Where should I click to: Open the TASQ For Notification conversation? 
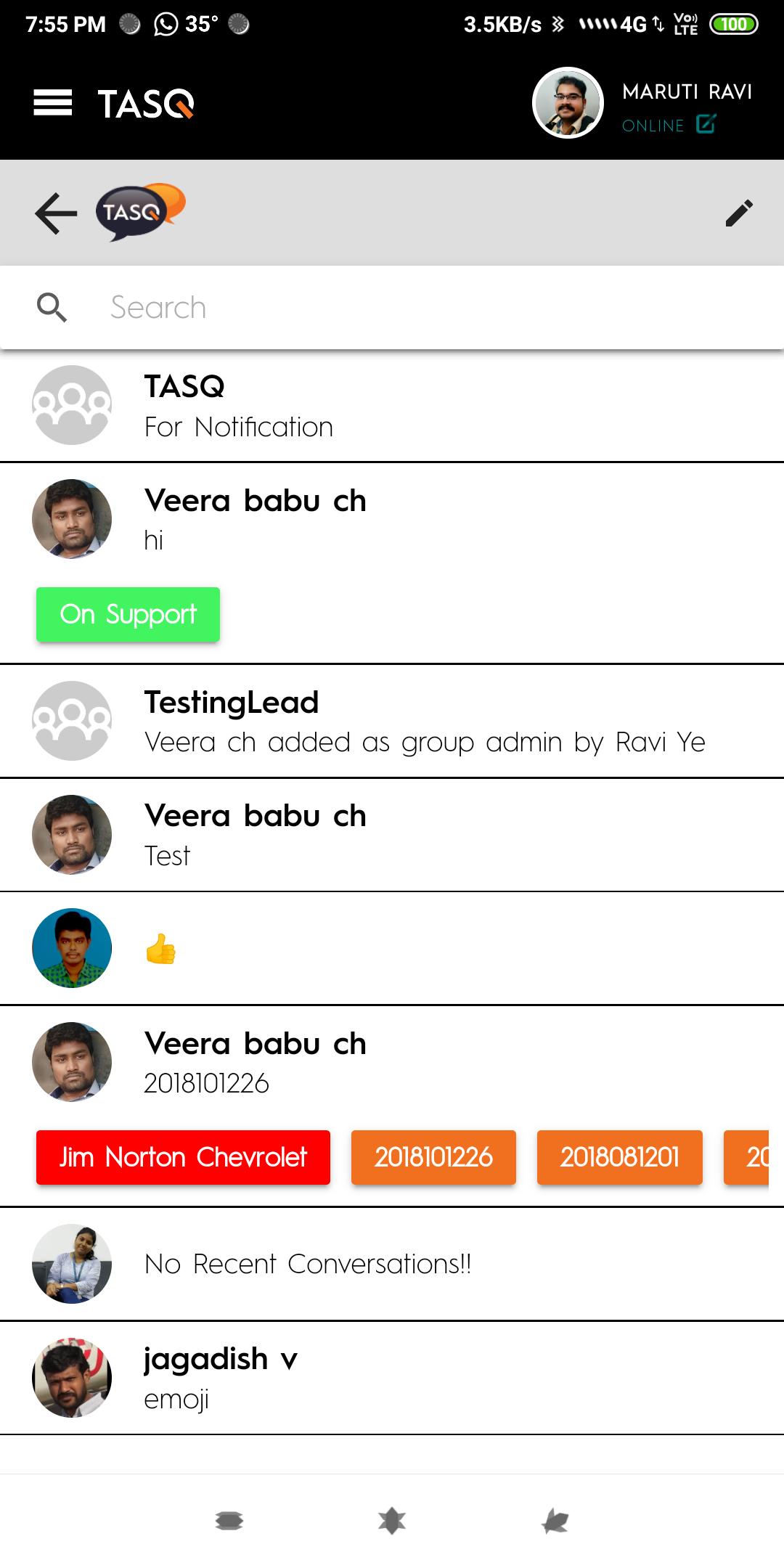[392, 406]
